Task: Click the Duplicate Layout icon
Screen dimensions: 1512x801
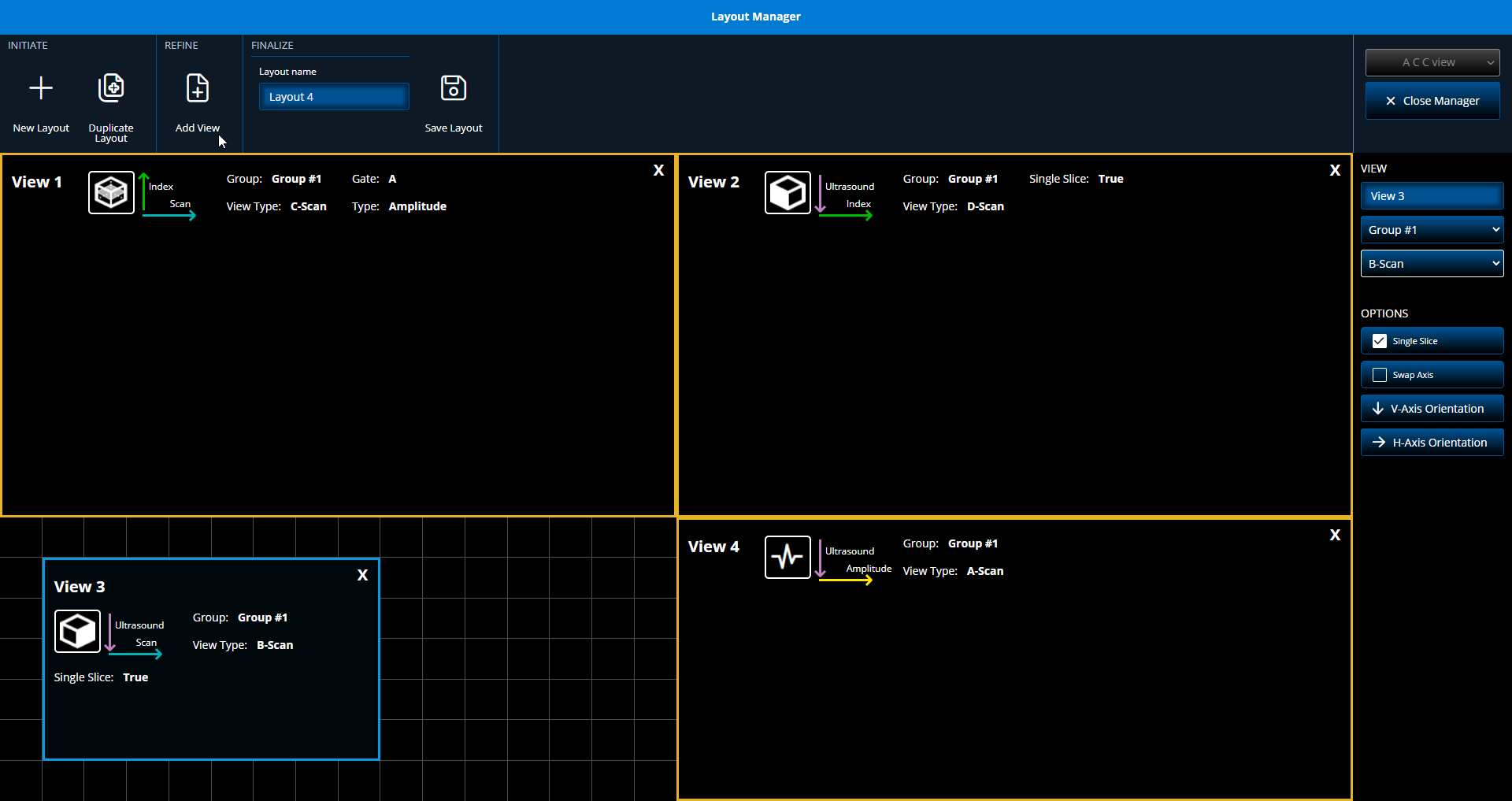Action: click(111, 88)
